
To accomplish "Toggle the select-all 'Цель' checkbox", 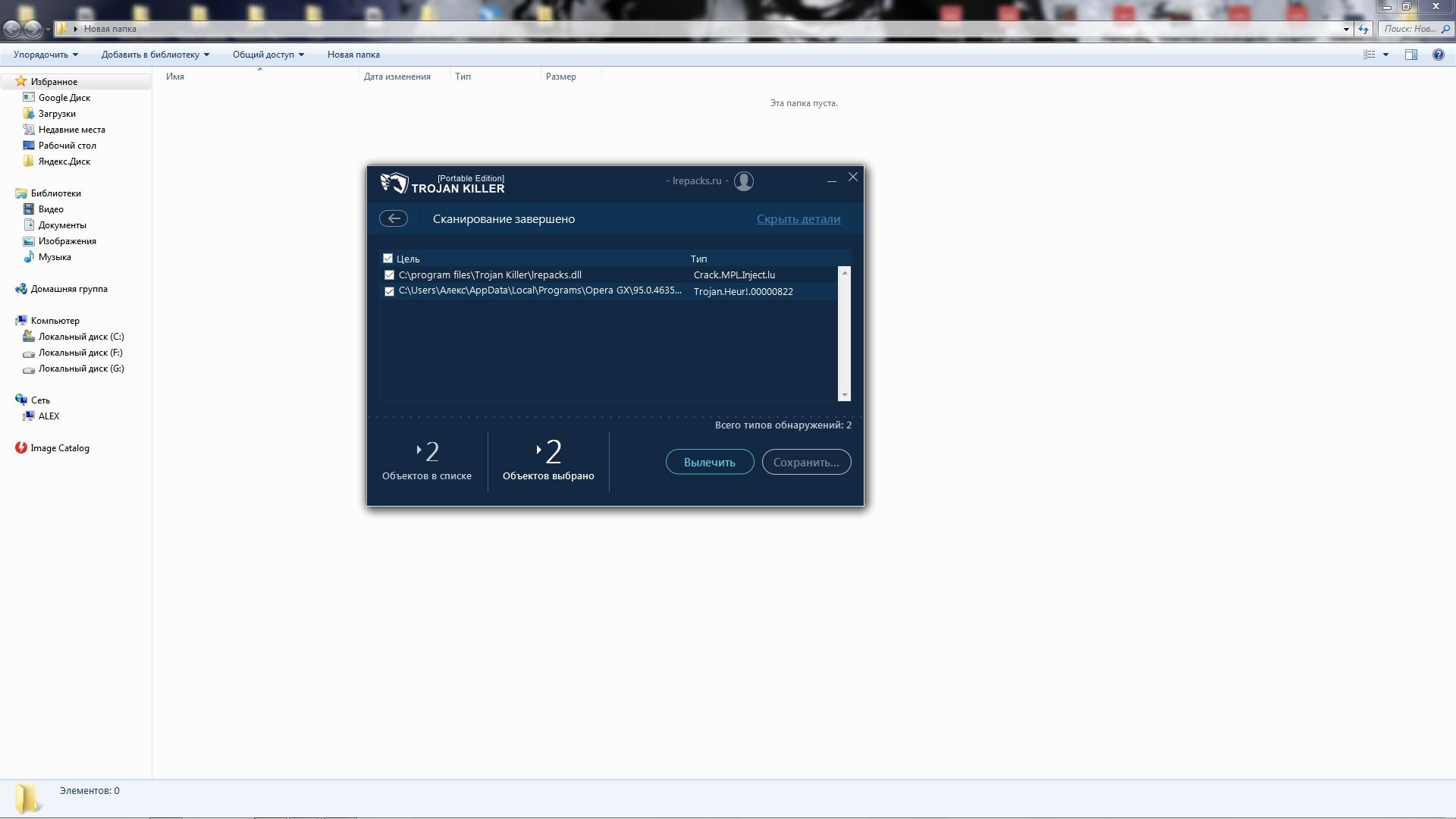I will click(388, 259).
